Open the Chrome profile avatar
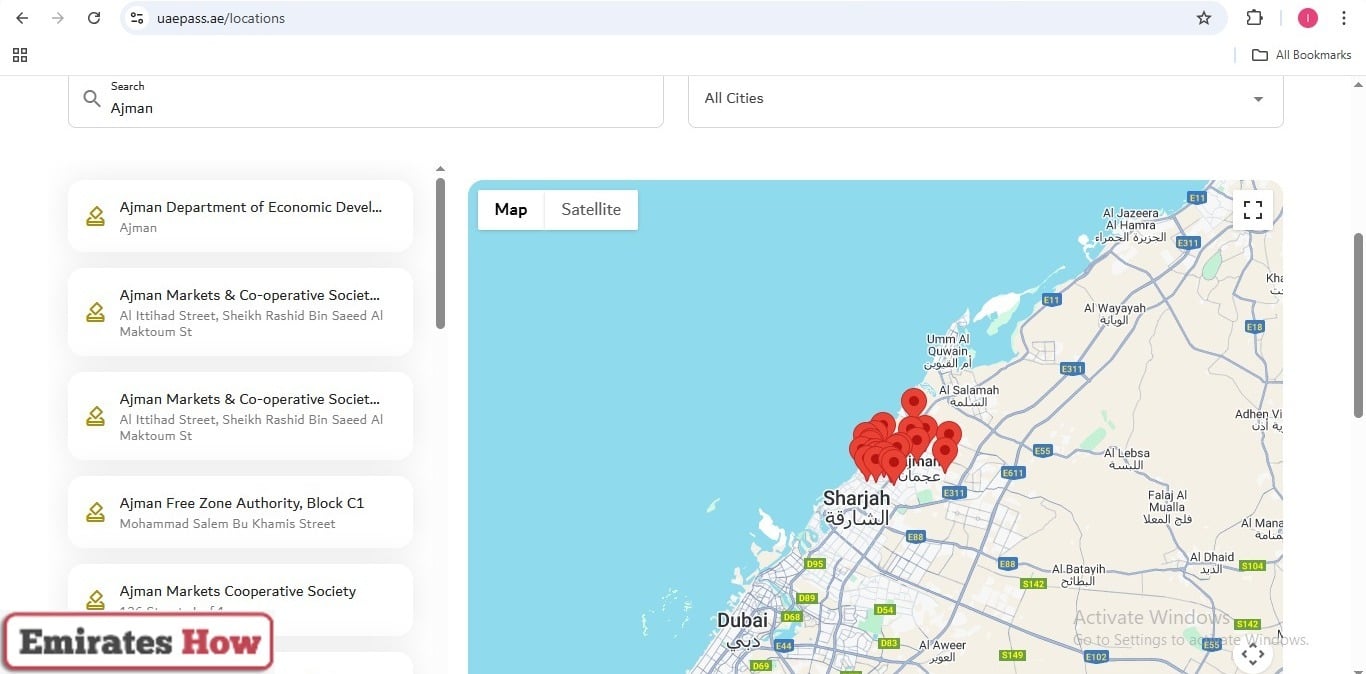The height and width of the screenshot is (674, 1366). coord(1307,18)
